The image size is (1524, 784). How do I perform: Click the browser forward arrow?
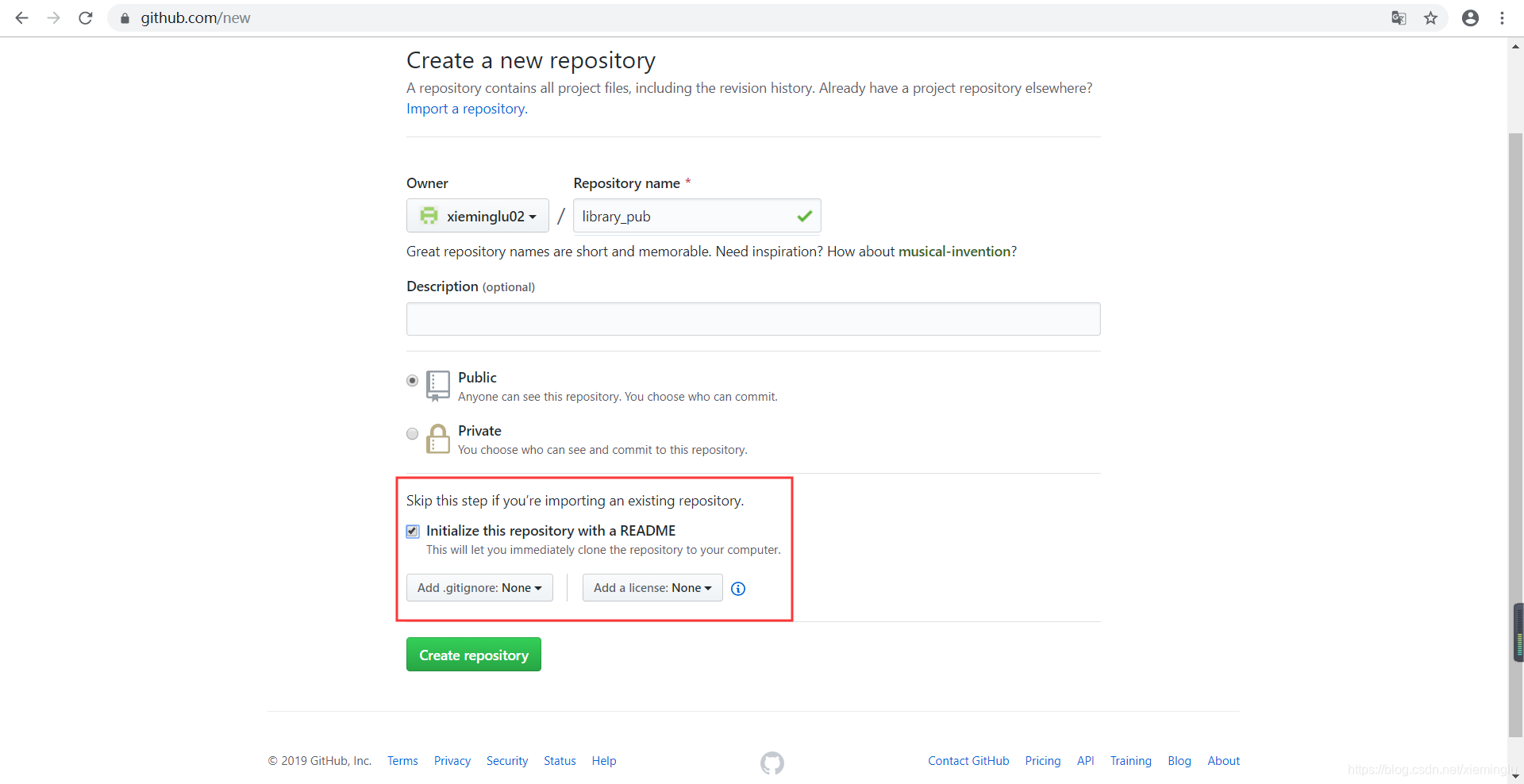pyautogui.click(x=53, y=17)
